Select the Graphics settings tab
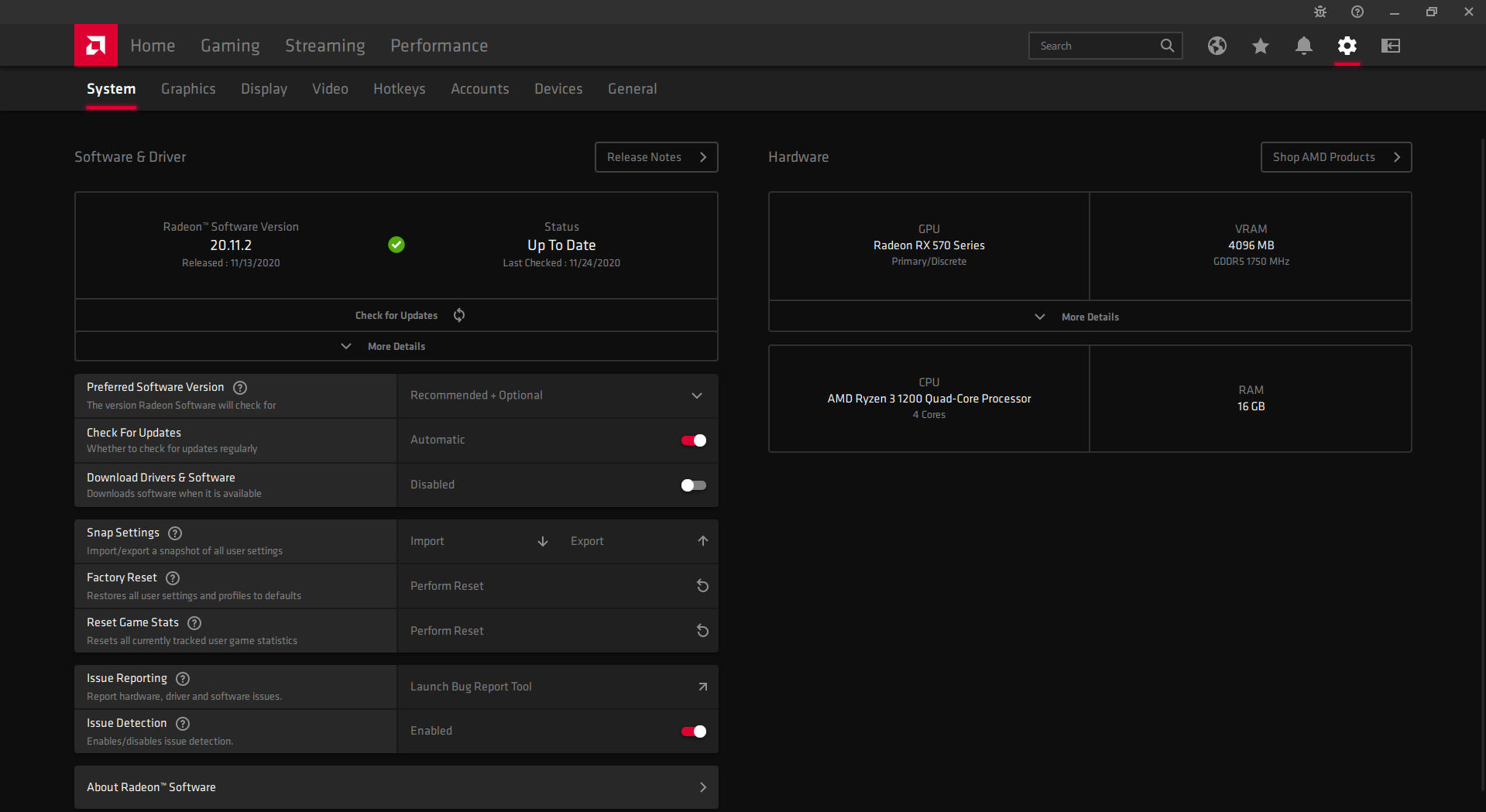Viewport: 1486px width, 812px height. pyautogui.click(x=188, y=89)
